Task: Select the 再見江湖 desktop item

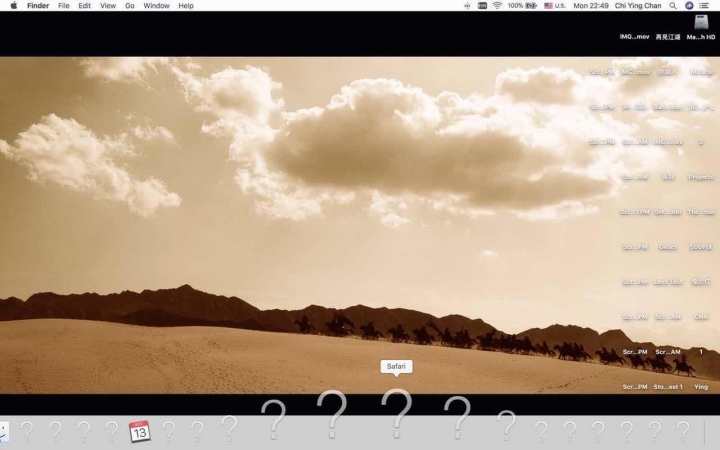Action: [668, 37]
